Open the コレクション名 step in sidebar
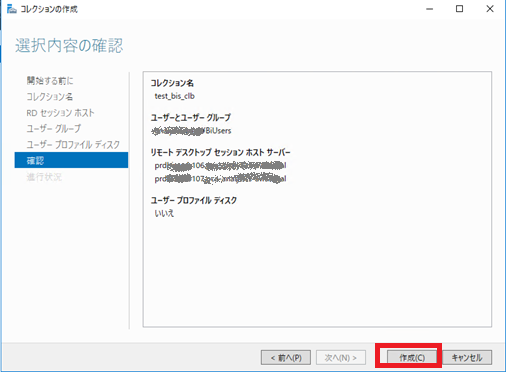The height and width of the screenshot is (372, 506). click(x=50, y=97)
